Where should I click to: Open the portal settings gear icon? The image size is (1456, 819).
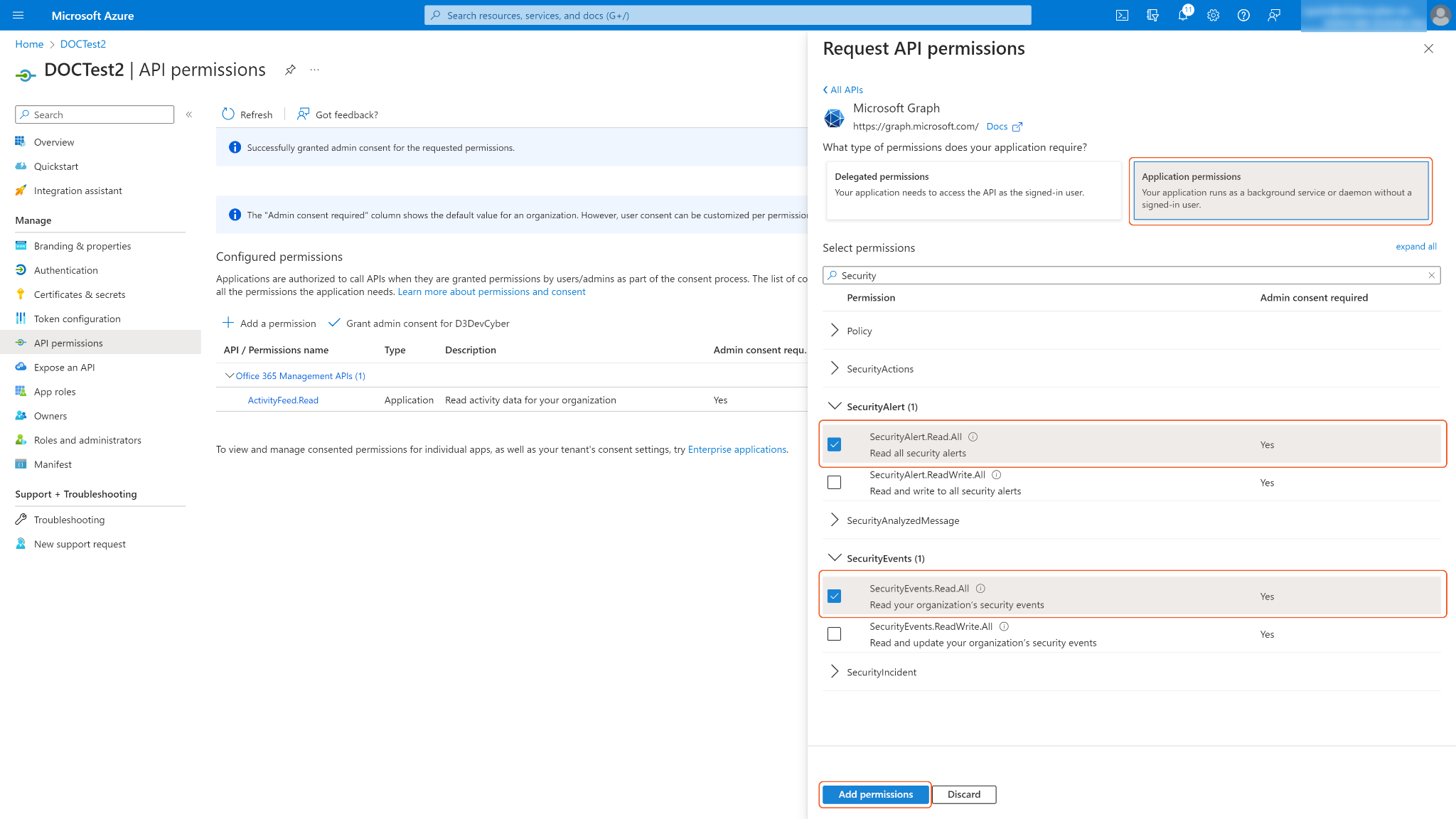coord(1213,15)
